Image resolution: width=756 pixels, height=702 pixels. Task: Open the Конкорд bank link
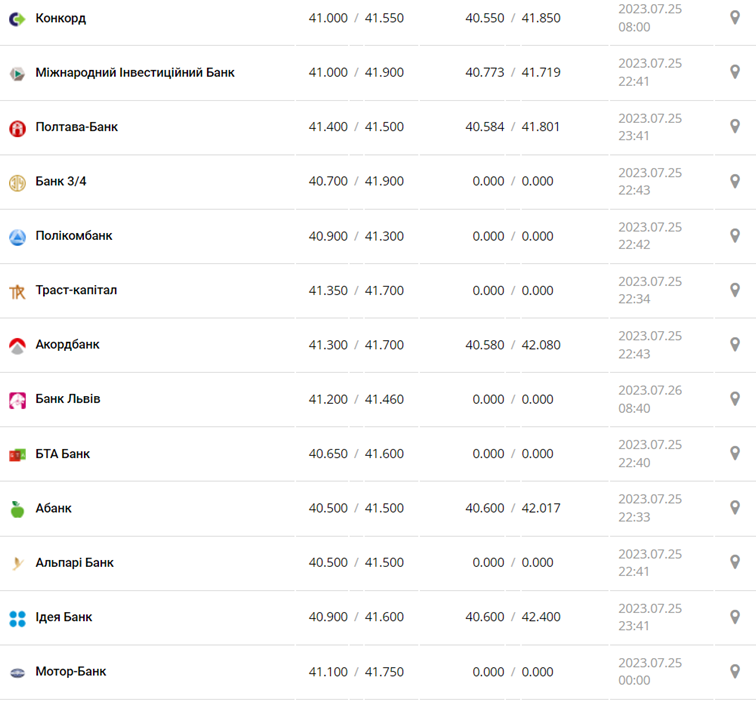[60, 18]
